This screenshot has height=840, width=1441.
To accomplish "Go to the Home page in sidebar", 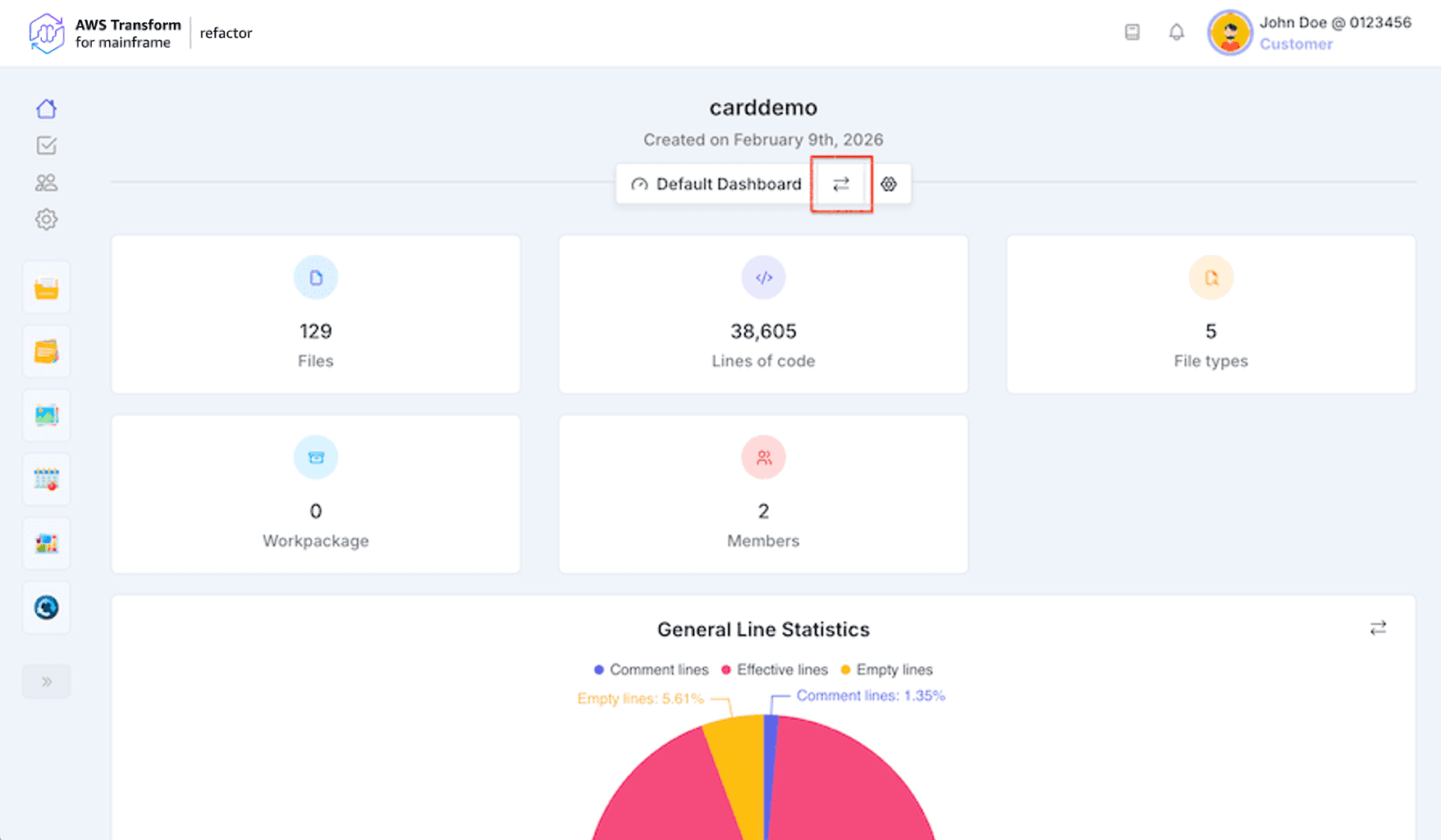I will click(x=47, y=109).
